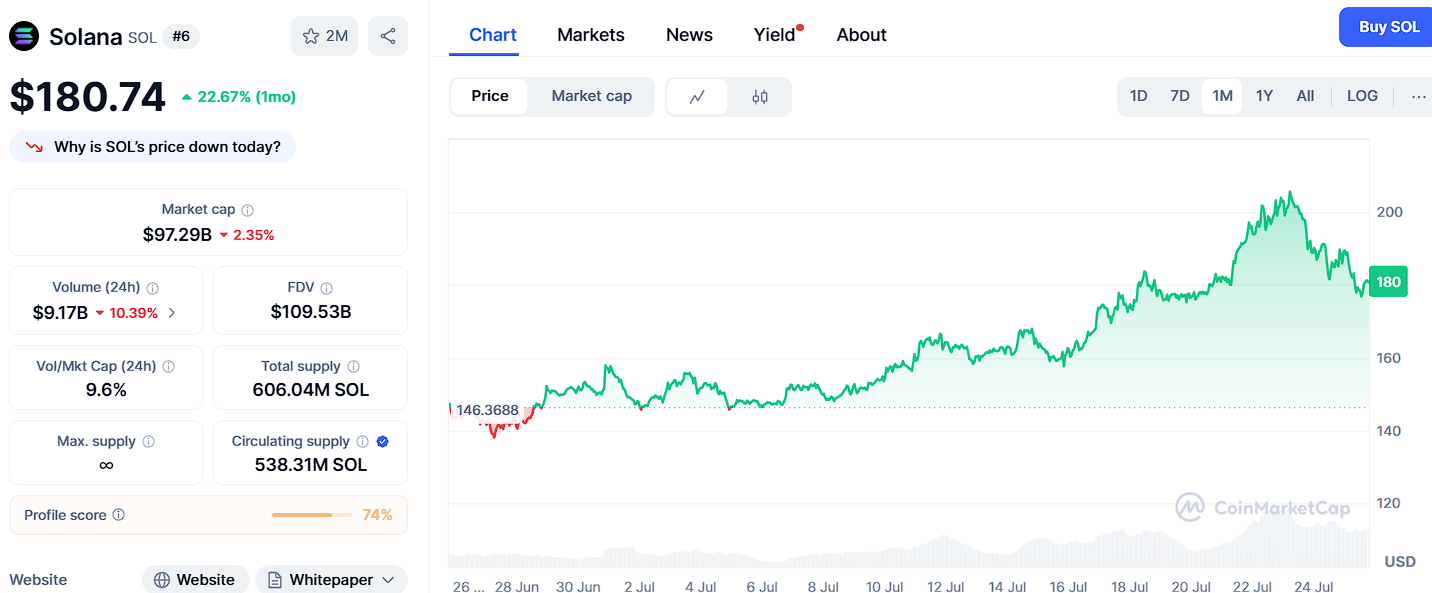1432x593 pixels.
Task: Toggle chart to Market cap view
Action: pyautogui.click(x=592, y=96)
